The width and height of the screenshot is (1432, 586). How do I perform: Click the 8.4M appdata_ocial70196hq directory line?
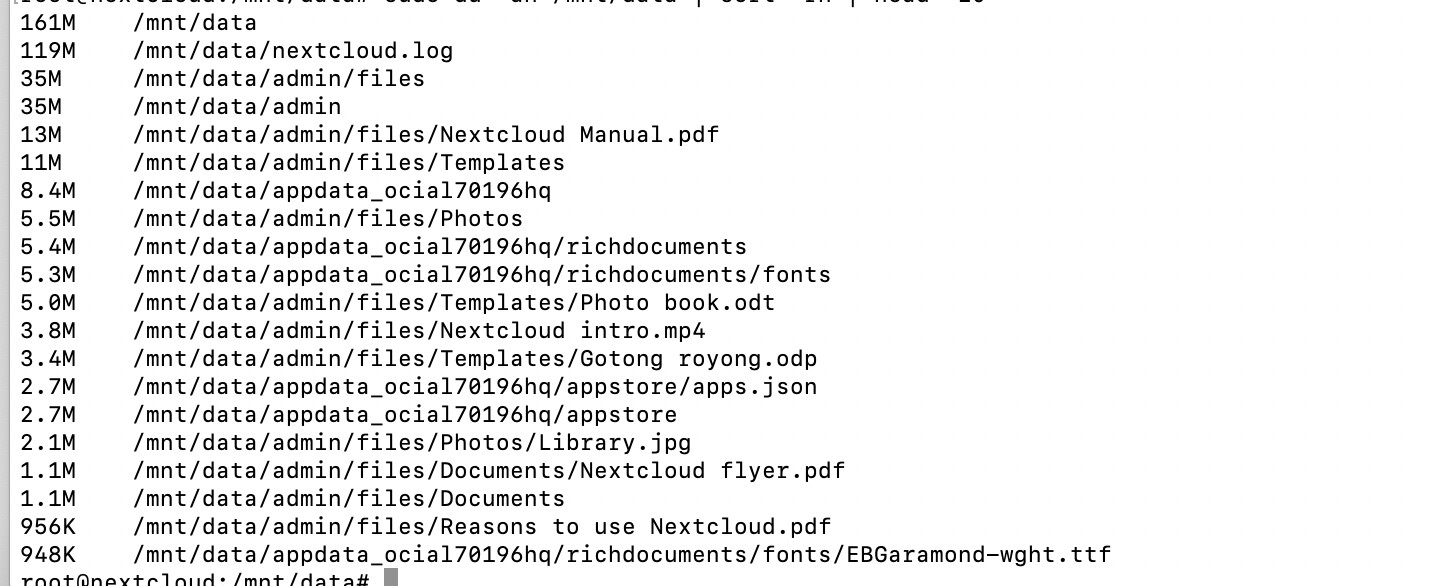click(341, 190)
